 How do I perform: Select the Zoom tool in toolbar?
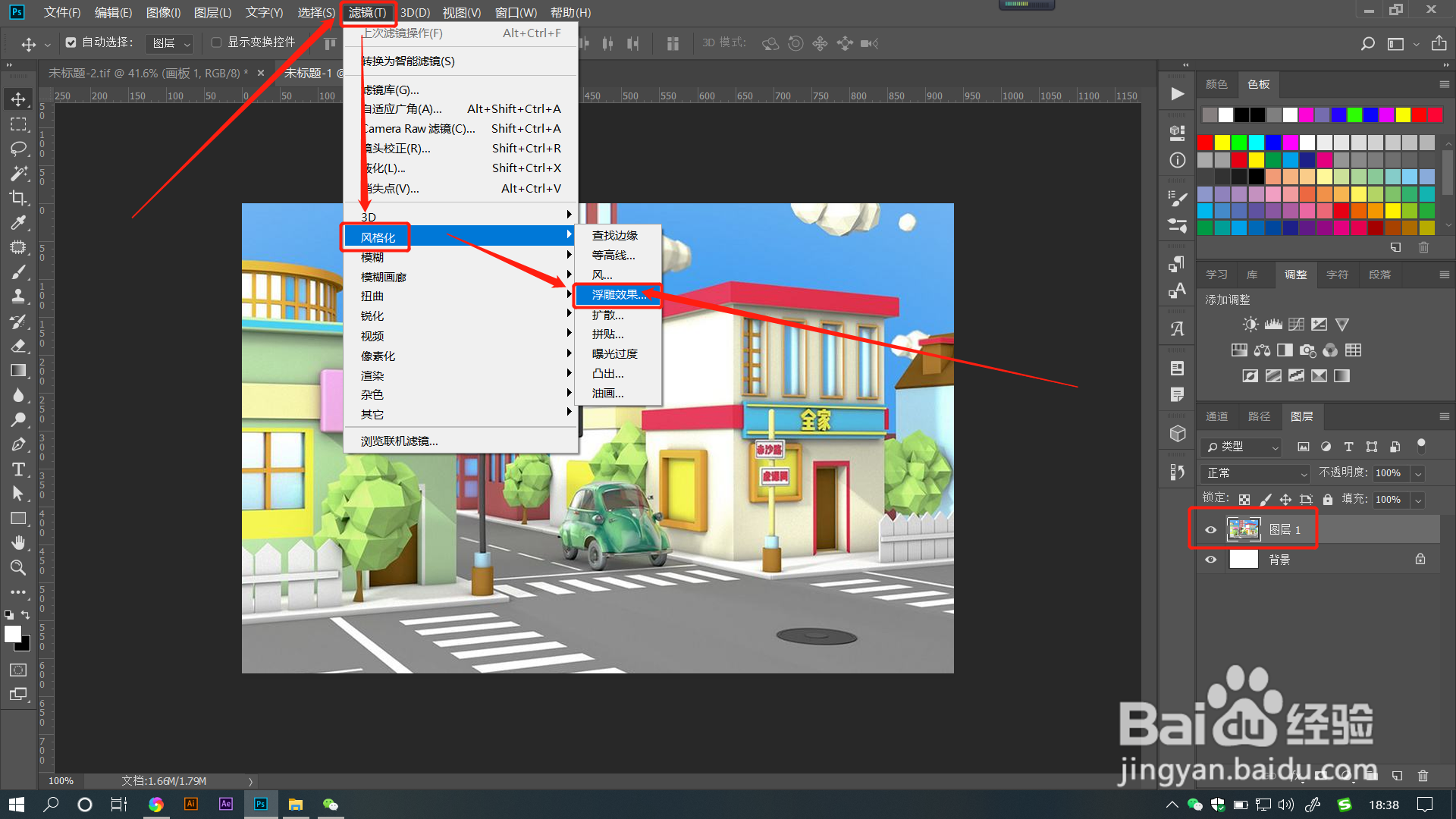18,567
